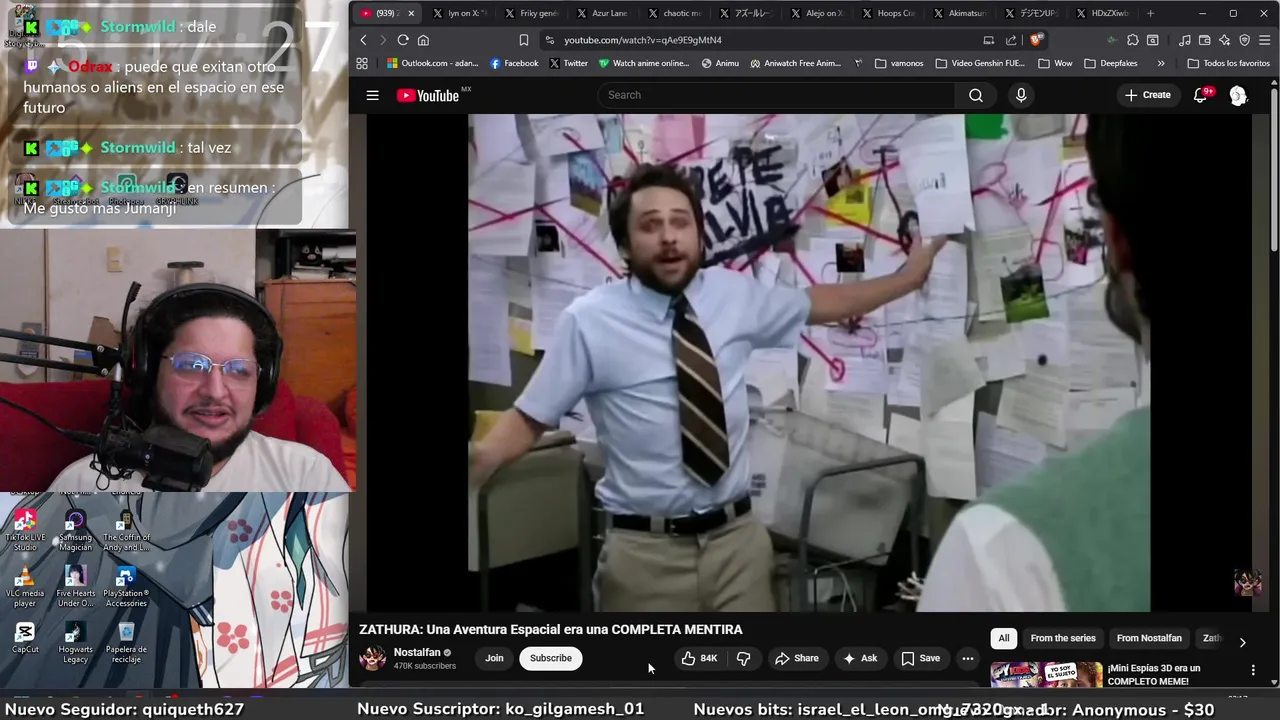Open Mini Espías 3D recommended video thumbnail

click(x=1046, y=675)
